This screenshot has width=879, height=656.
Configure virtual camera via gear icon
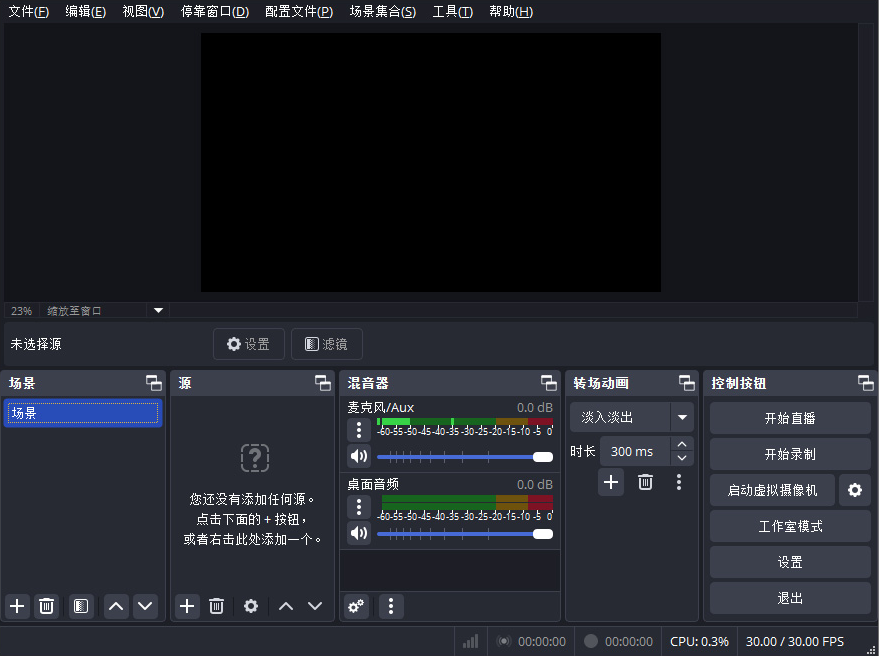[855, 490]
